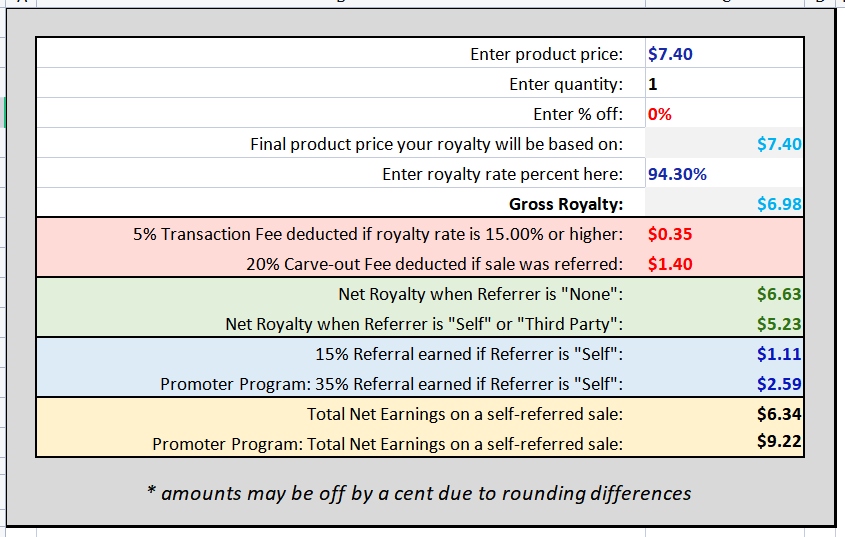
Task: Select the 'Enter % off:' label cell
Action: [341, 114]
